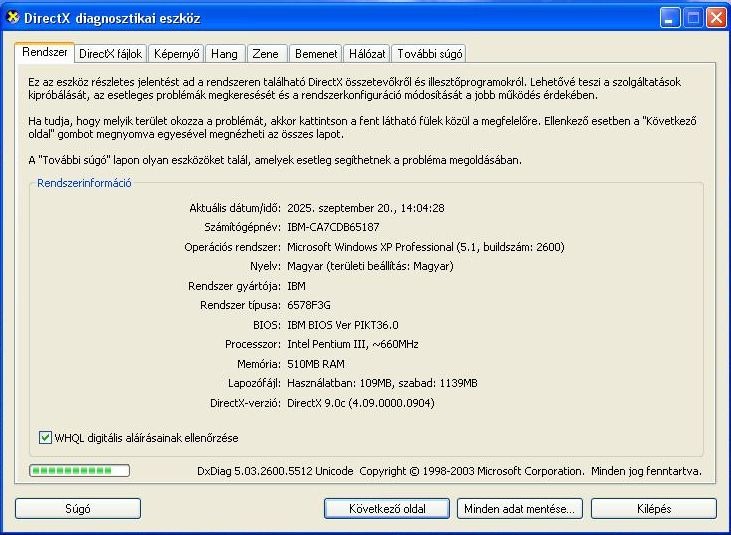
Task: Select language value Magyar (területi beállítás: Magyar)
Action: (370, 267)
